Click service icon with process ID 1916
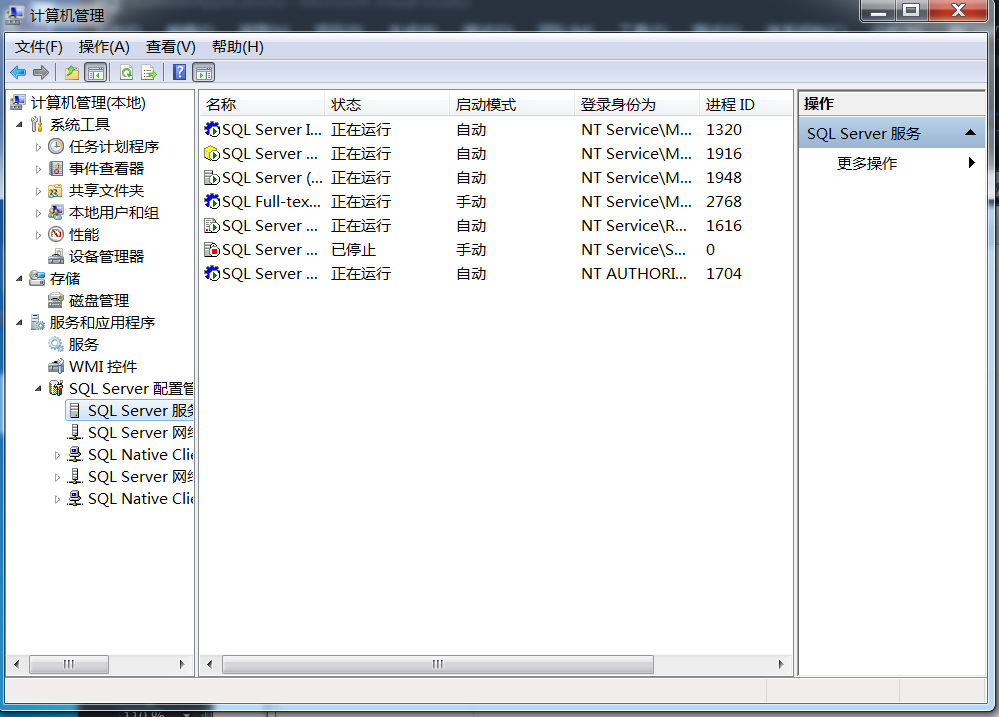This screenshot has height=717, width=999. (212, 154)
